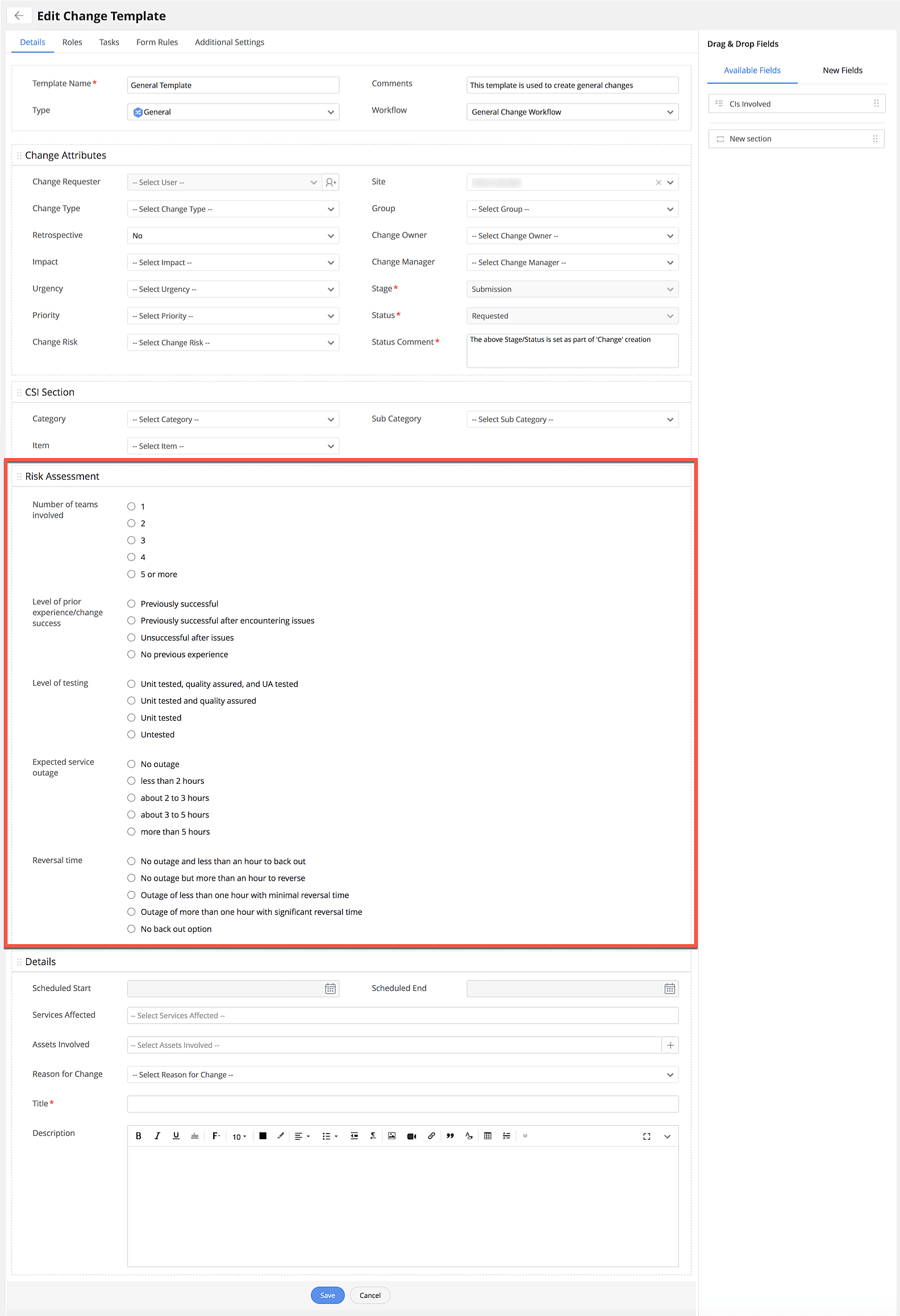
Task: Switch to New Fields tab
Action: point(843,70)
